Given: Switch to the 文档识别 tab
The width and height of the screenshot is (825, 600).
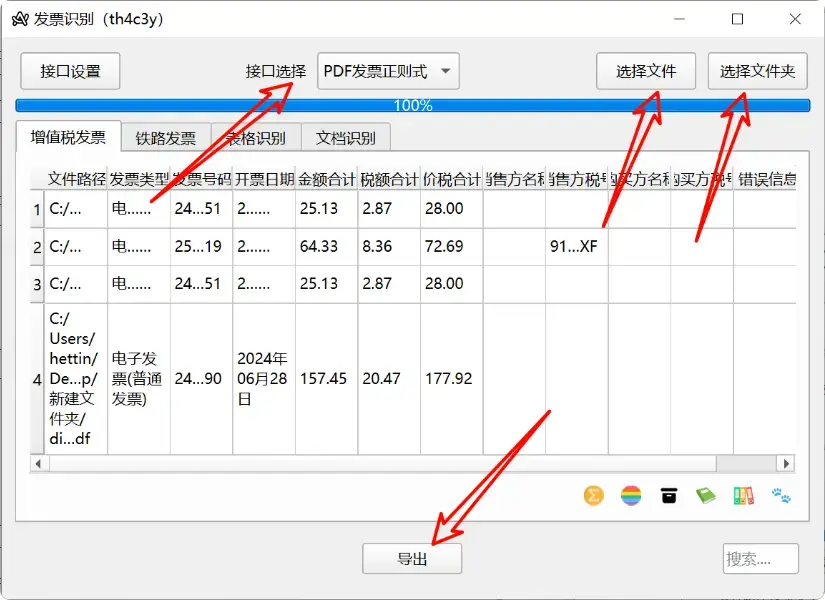Looking at the screenshot, I should [343, 137].
